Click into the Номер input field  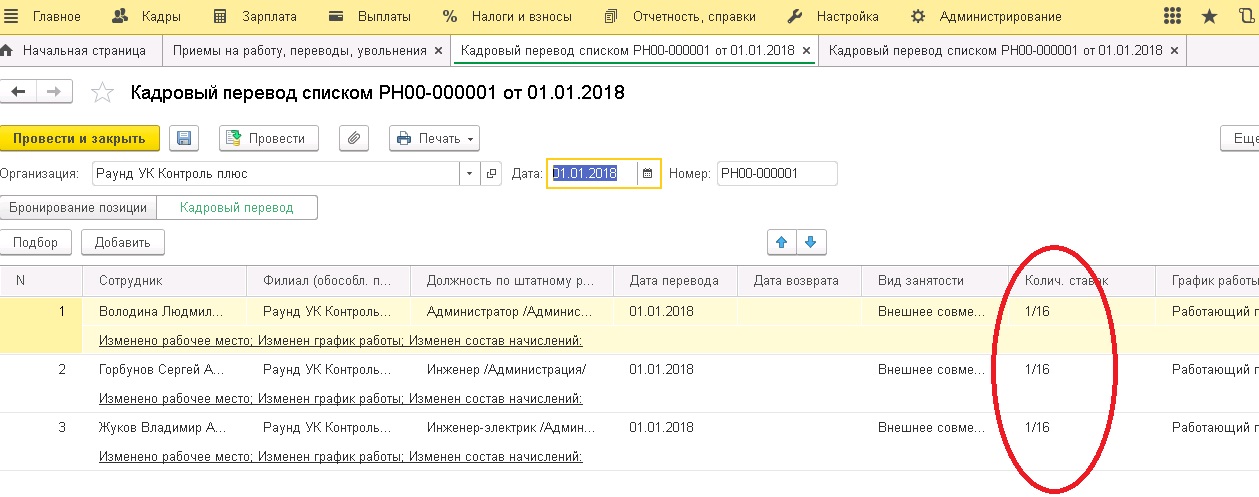[777, 173]
